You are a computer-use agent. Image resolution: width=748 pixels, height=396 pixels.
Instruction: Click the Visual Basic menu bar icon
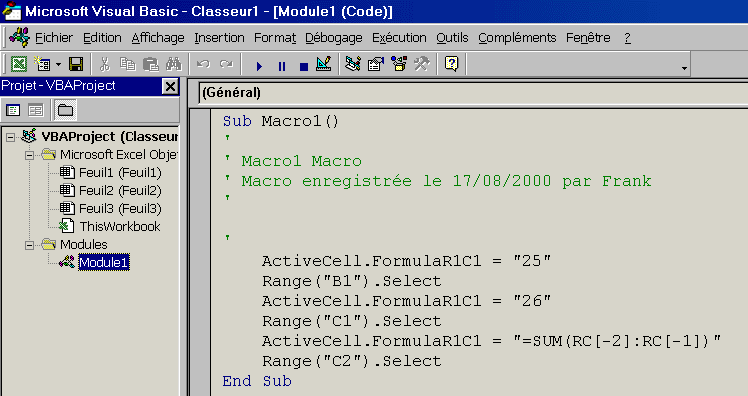tap(19, 38)
